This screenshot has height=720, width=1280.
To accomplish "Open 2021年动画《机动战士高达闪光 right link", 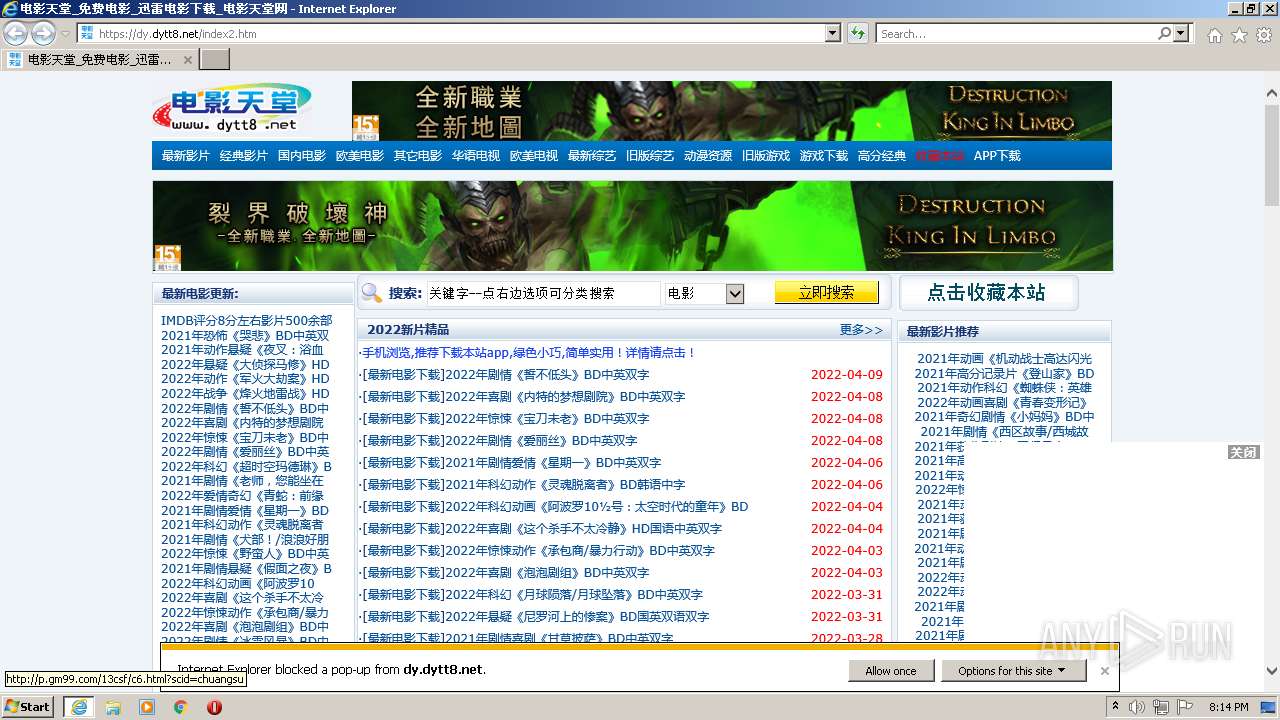I will point(1005,359).
